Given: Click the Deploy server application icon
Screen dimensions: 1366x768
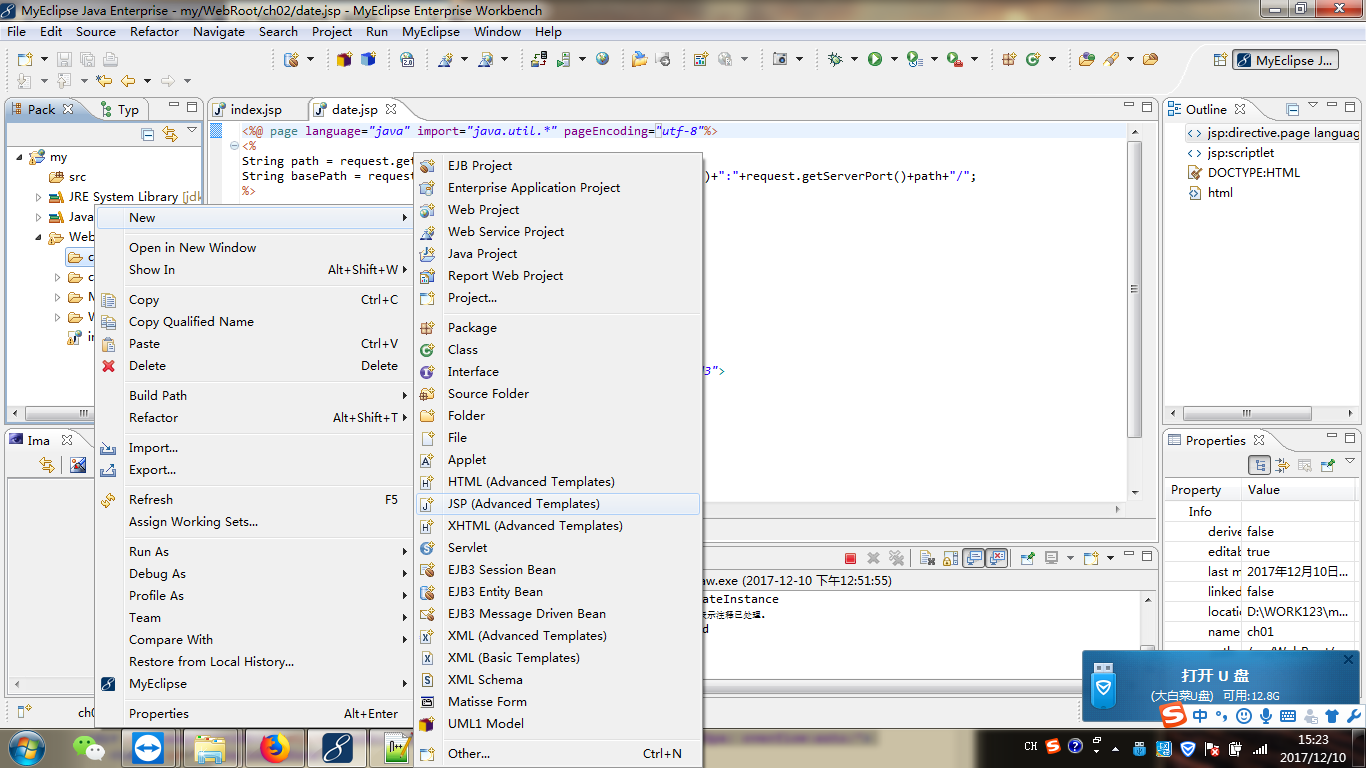Looking at the screenshot, I should point(539,60).
